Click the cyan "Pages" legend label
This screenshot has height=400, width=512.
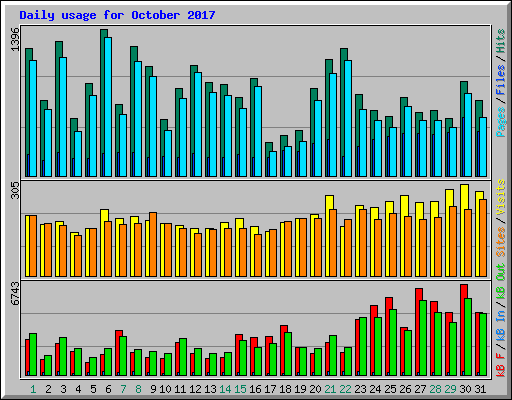point(501,122)
